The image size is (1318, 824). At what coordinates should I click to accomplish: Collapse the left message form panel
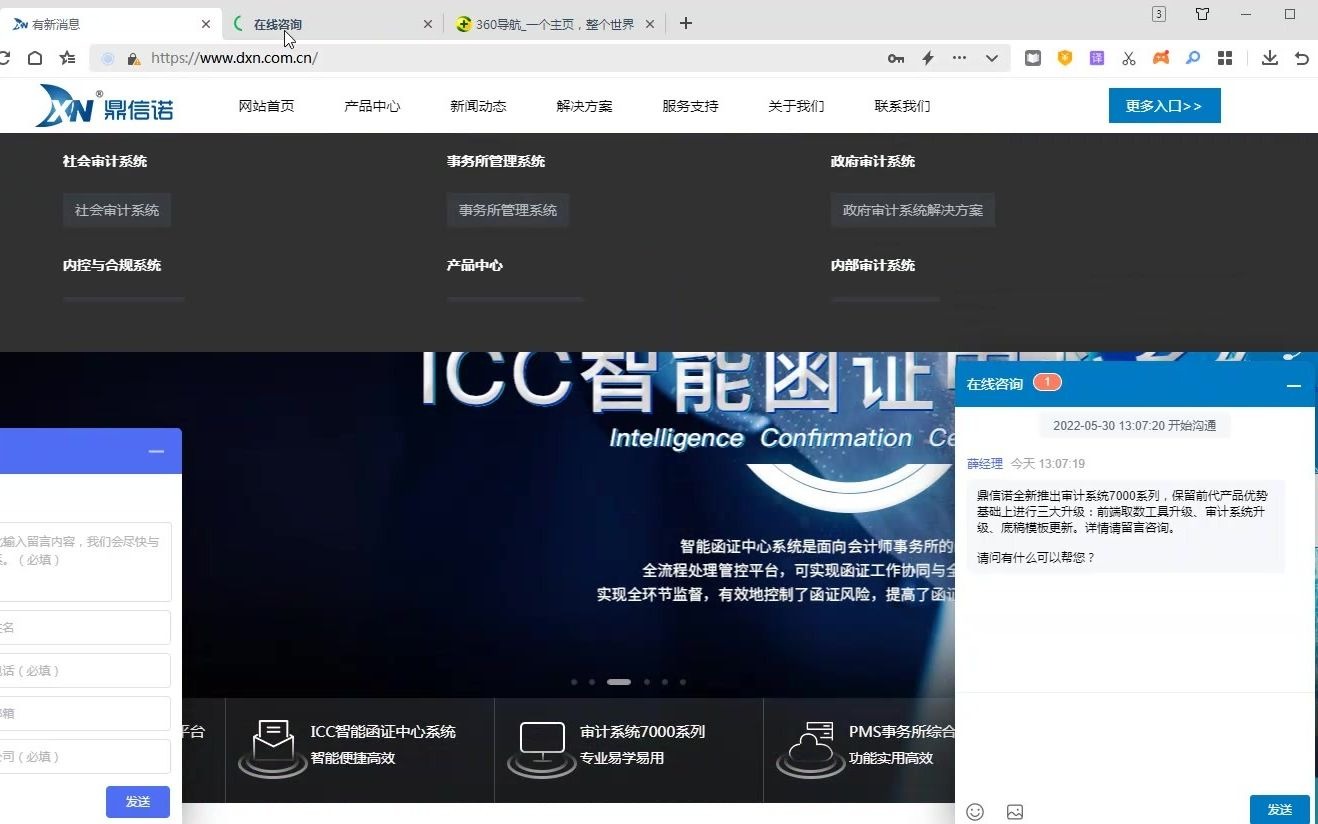pos(156,452)
